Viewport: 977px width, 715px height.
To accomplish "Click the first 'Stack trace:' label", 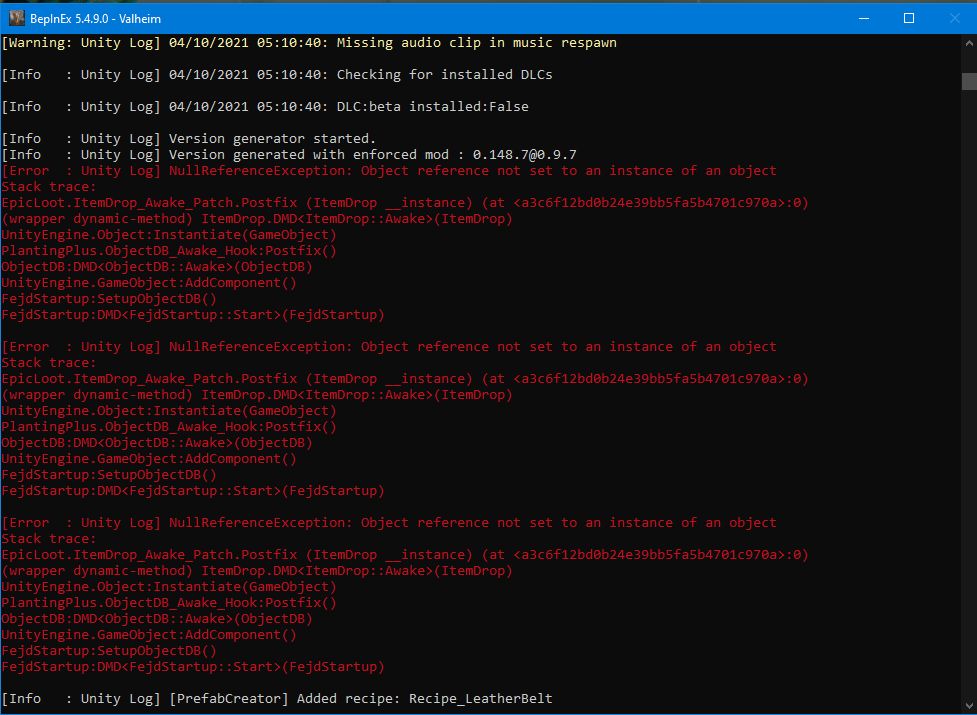I will (x=49, y=187).
